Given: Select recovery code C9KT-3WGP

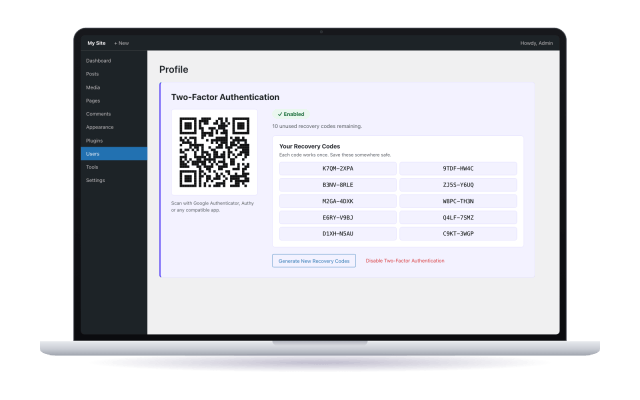Looking at the screenshot, I should coord(458,233).
